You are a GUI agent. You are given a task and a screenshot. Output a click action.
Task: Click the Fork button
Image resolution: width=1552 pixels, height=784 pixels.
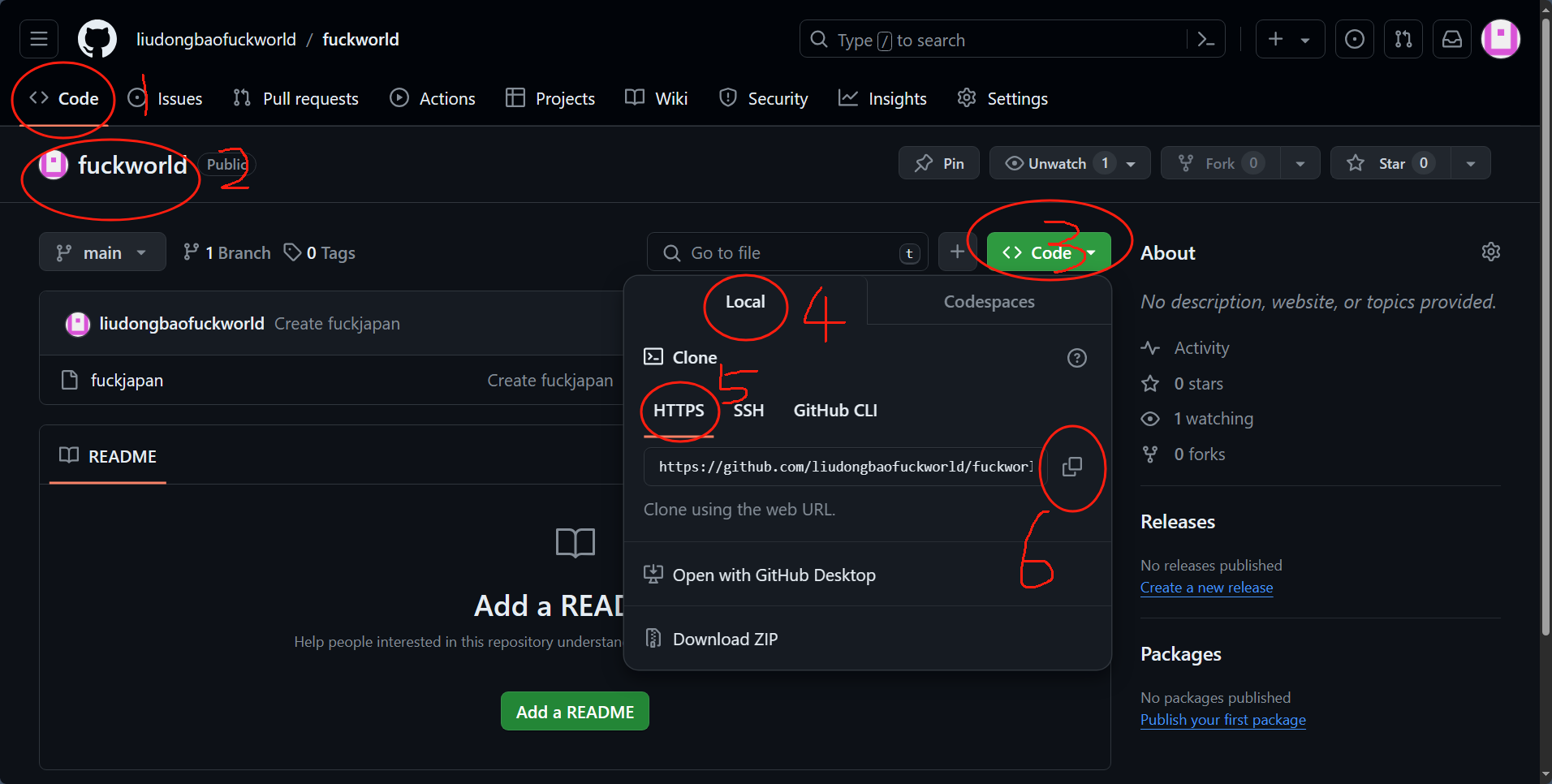(x=1221, y=163)
